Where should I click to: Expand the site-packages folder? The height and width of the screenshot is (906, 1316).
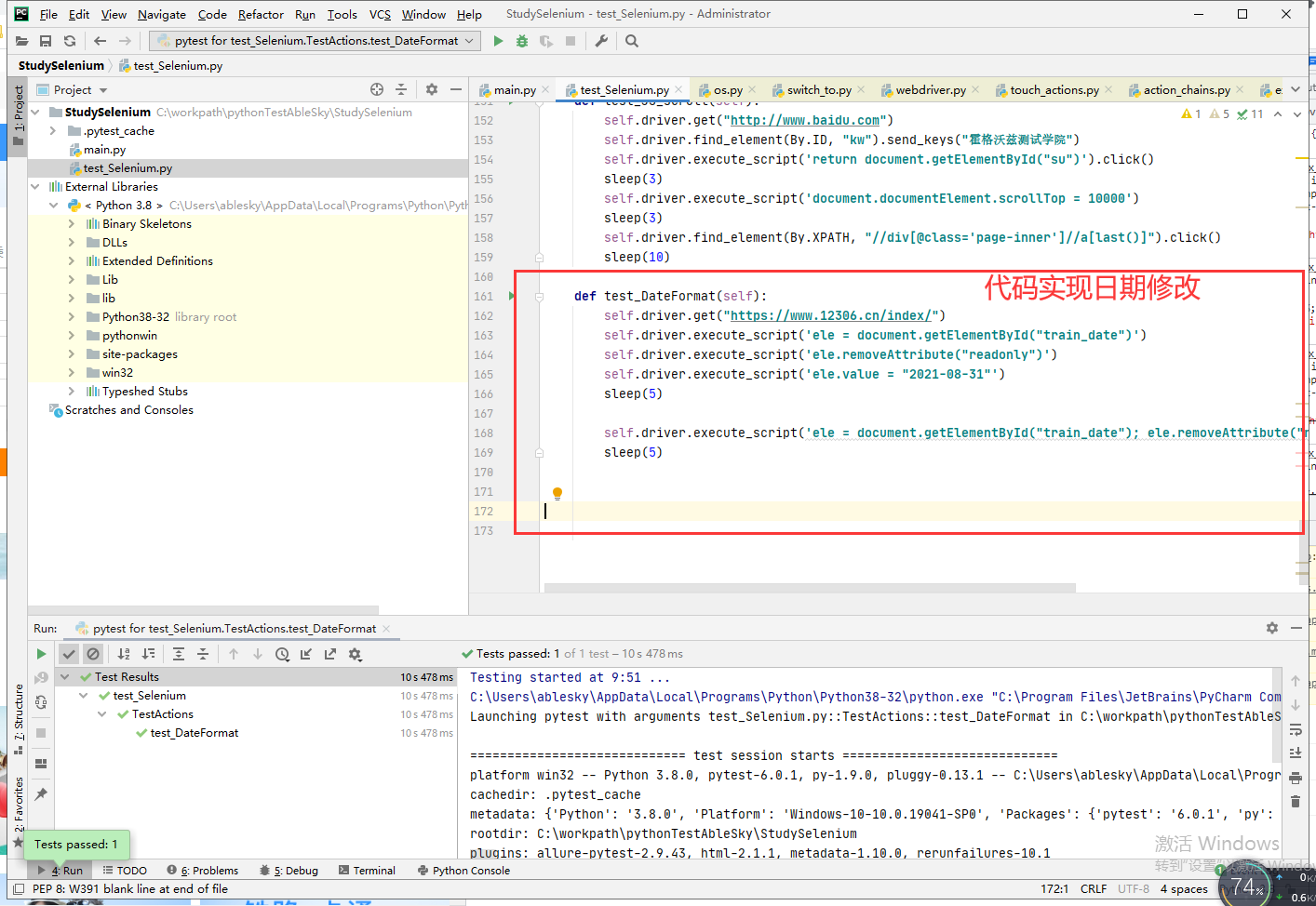[x=72, y=353]
